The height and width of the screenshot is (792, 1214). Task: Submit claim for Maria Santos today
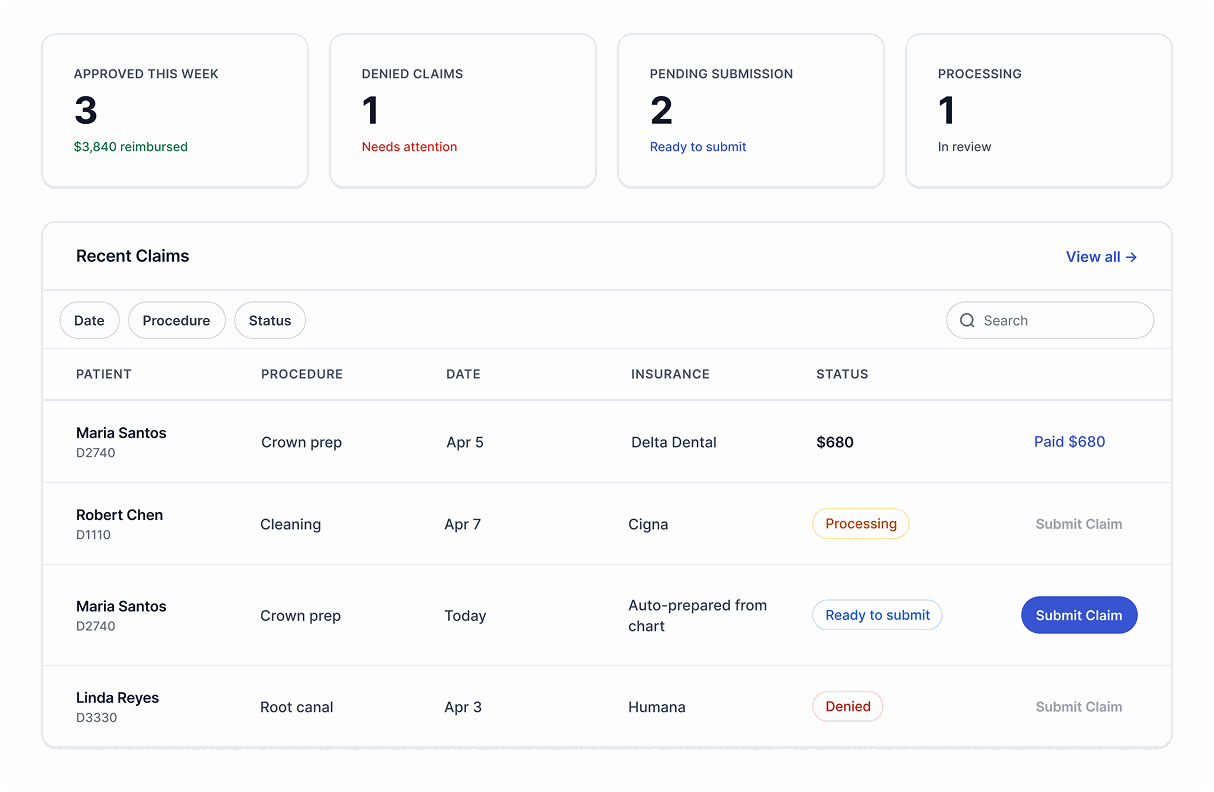click(1079, 615)
